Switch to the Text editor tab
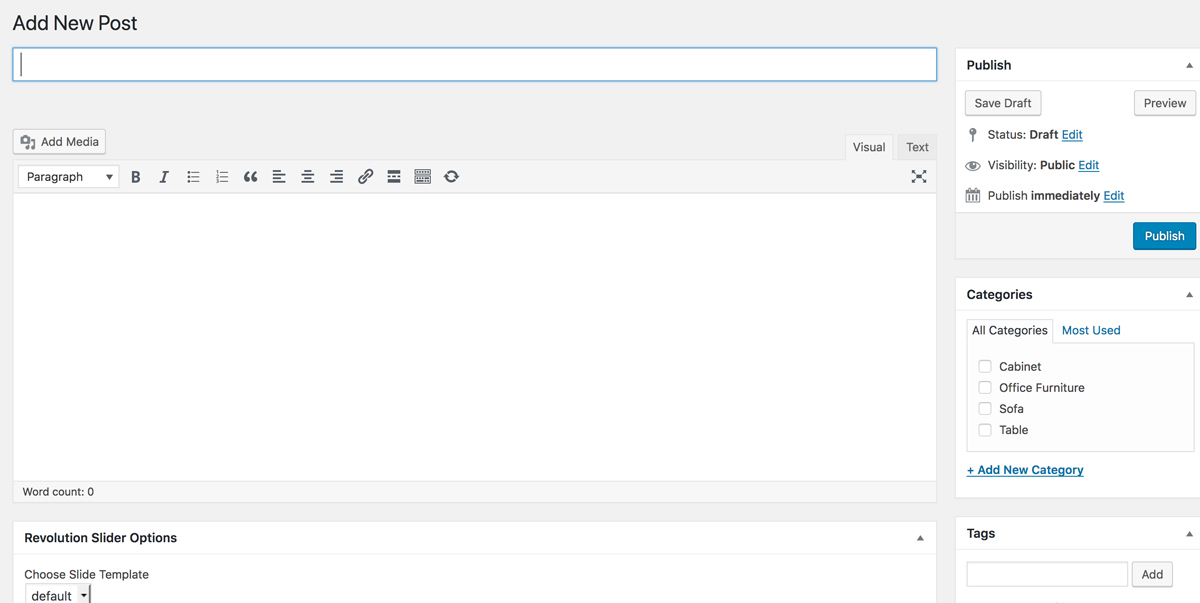Screen dimensions: 1200x603 point(917,147)
